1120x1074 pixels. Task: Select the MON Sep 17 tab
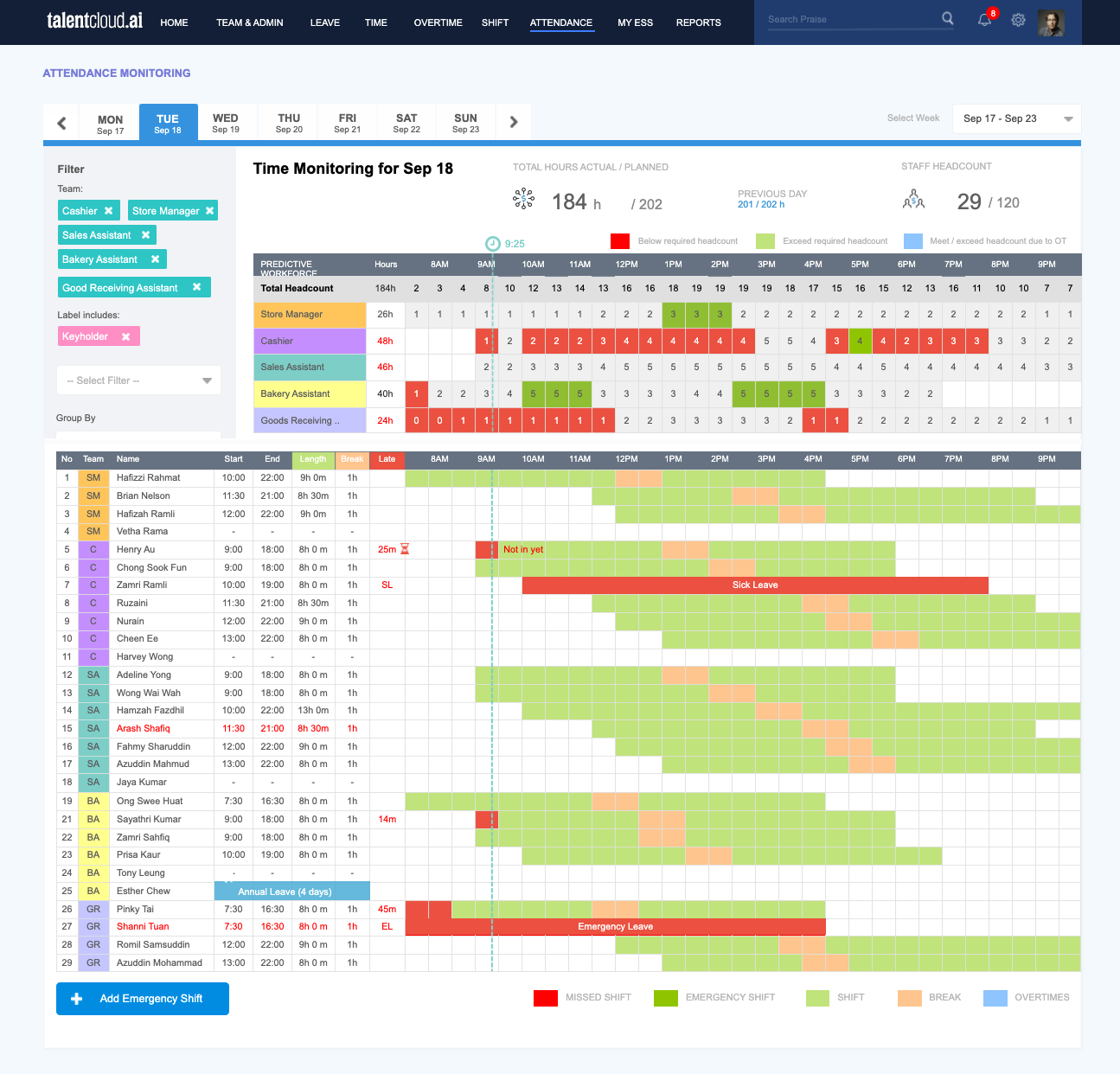click(110, 125)
